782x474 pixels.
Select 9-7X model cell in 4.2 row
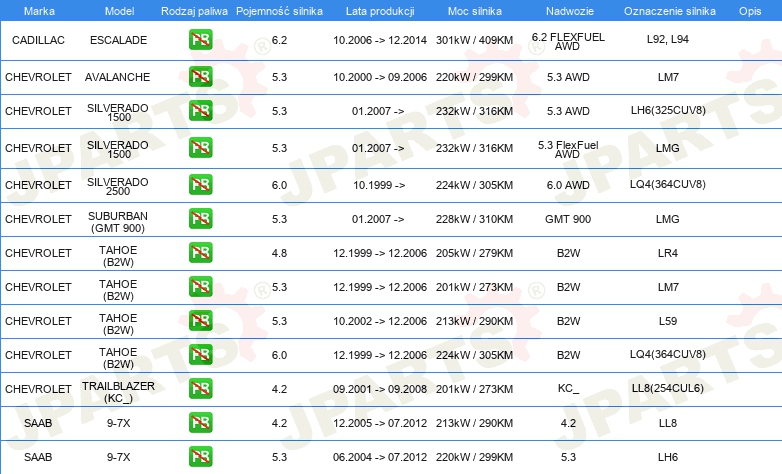(118, 423)
